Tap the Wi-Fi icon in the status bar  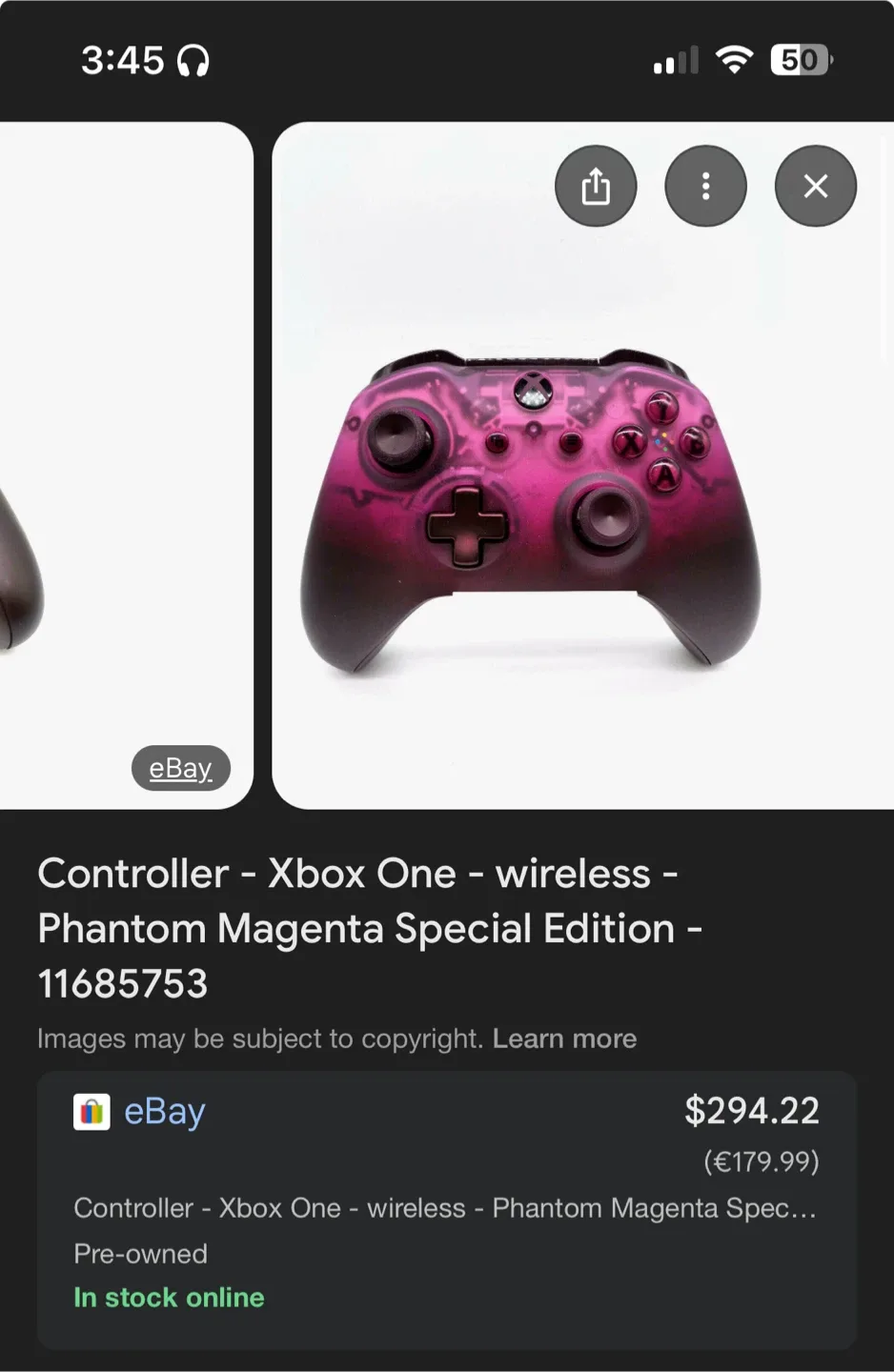click(735, 59)
